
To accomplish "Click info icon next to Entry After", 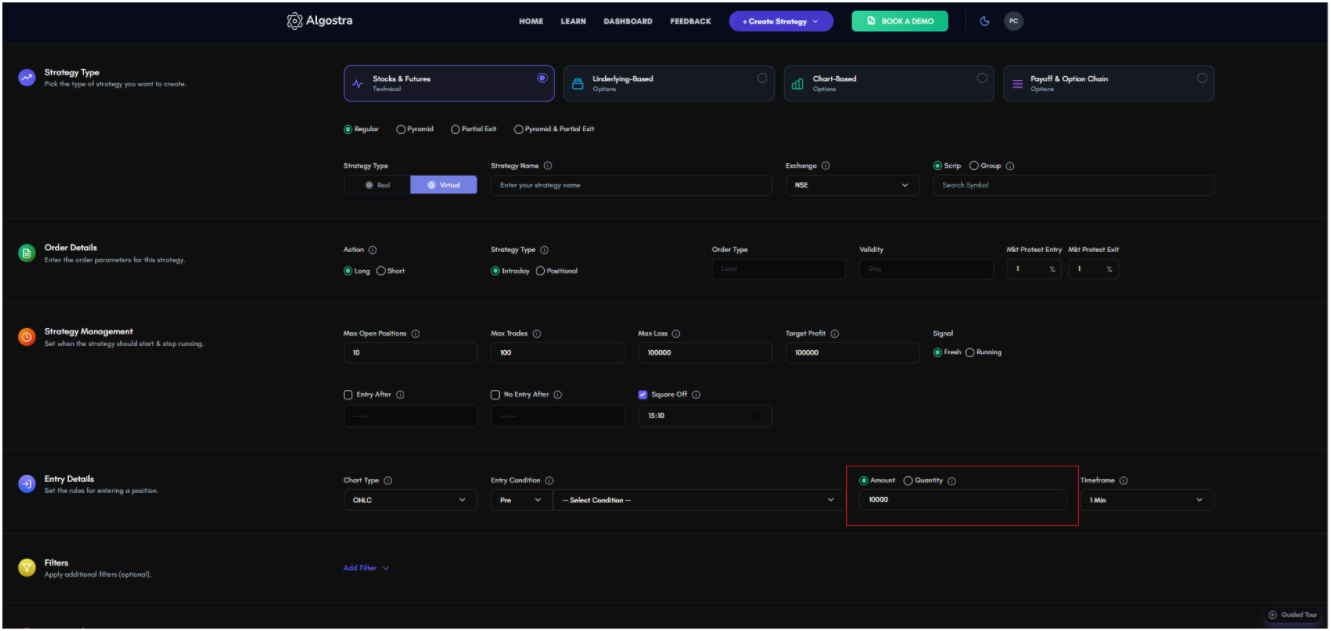I will point(400,395).
